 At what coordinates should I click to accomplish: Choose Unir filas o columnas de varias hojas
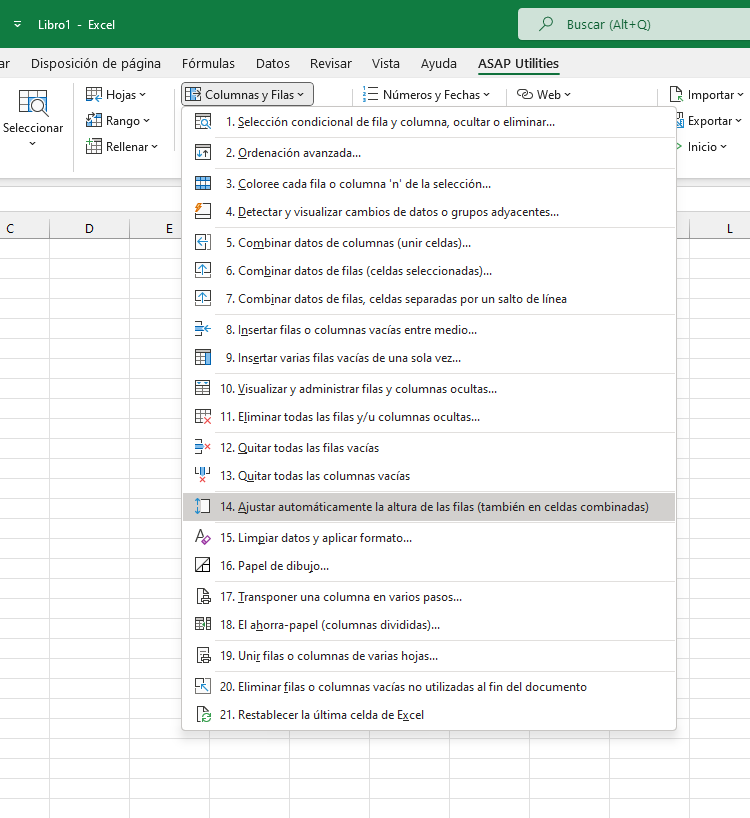click(429, 656)
